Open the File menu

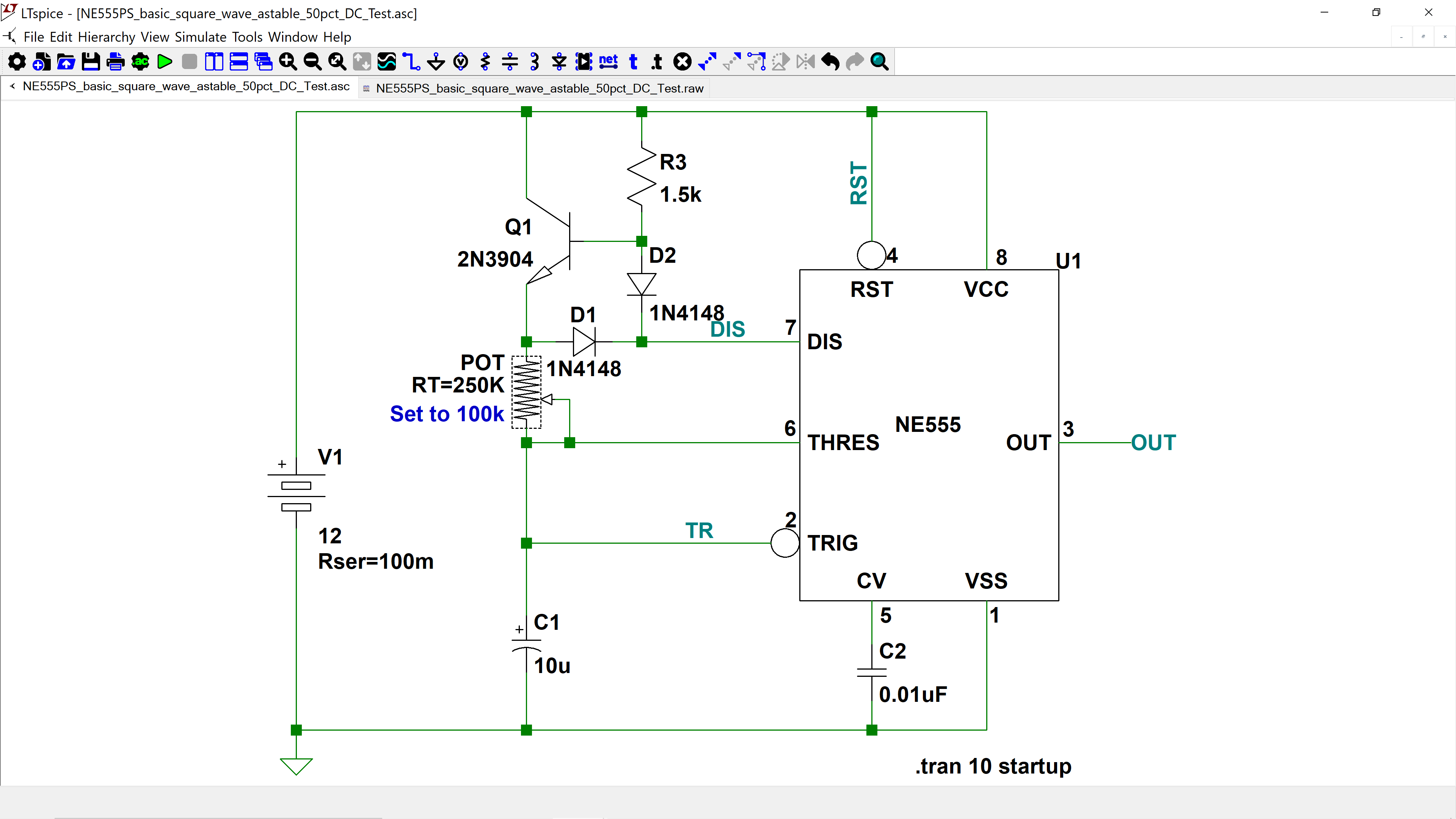[x=34, y=37]
